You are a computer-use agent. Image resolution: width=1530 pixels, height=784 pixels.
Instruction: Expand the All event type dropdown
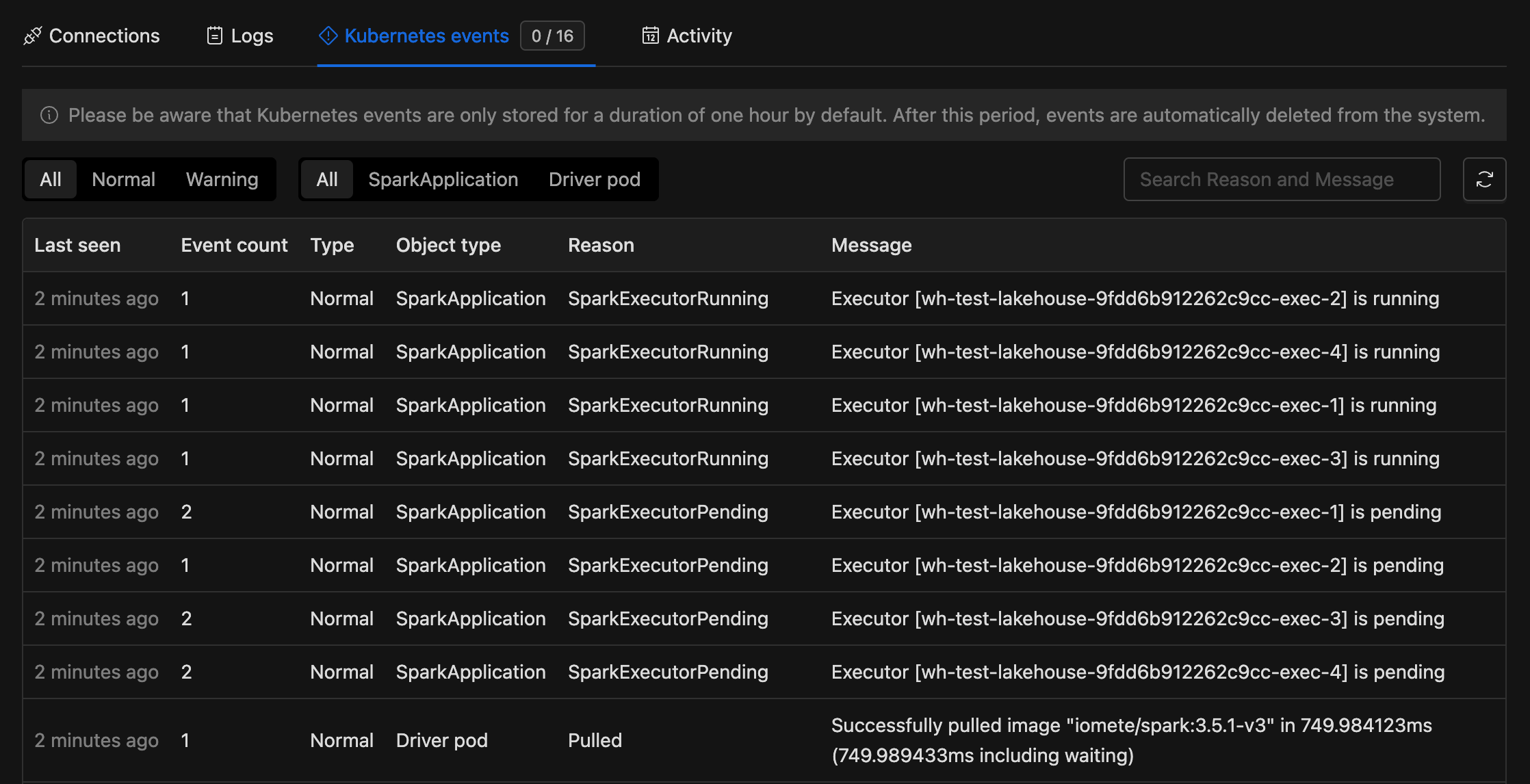click(50, 179)
